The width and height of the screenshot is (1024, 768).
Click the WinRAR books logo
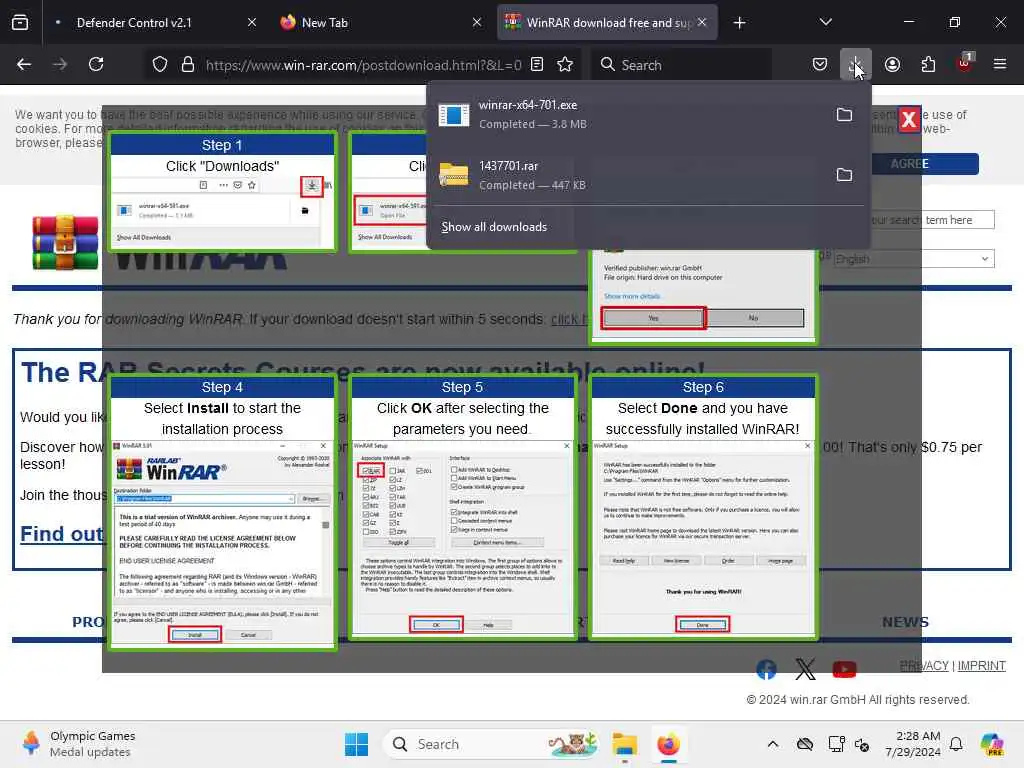(65, 242)
